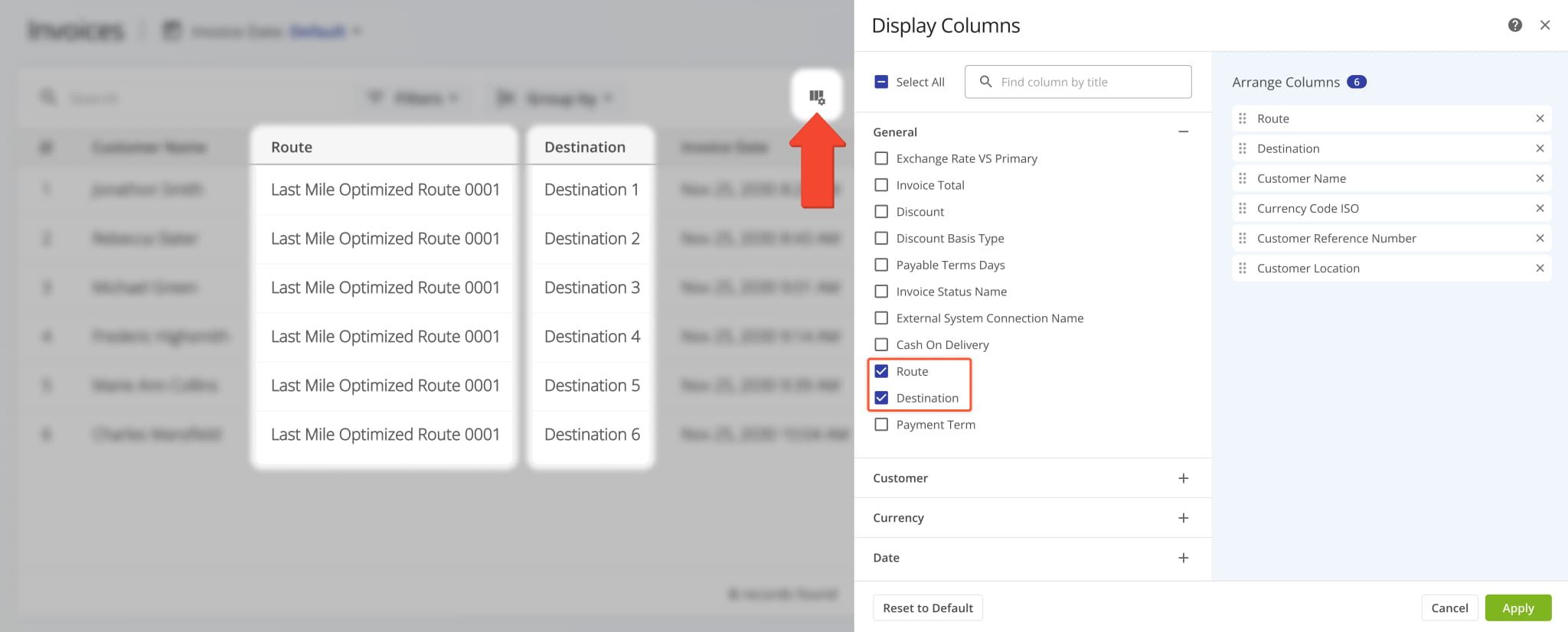Click route cell beside Destination 1
The width and height of the screenshot is (1568, 632).
click(384, 190)
